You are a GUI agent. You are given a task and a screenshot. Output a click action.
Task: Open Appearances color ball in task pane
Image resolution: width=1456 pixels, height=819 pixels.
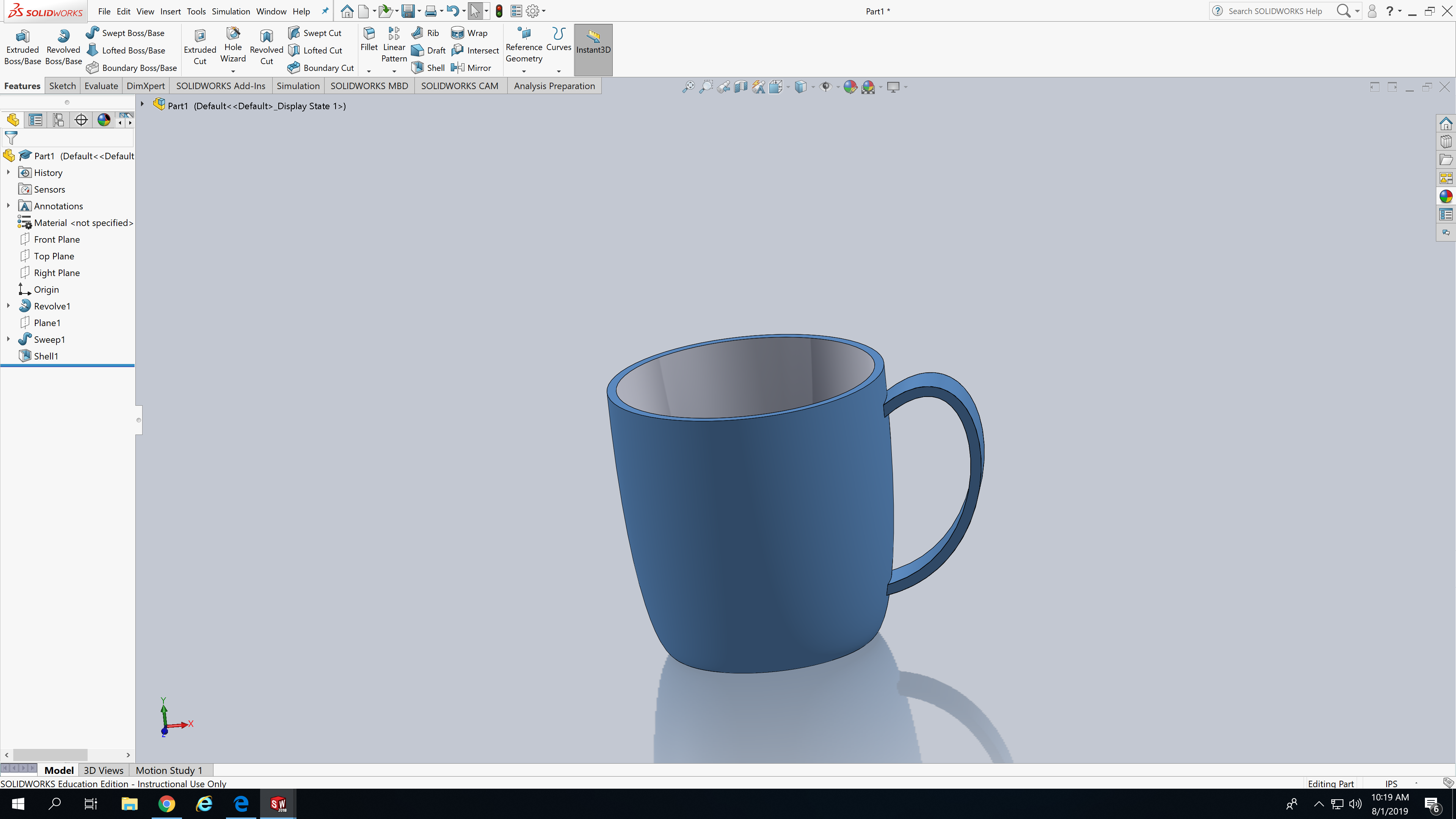1445,196
